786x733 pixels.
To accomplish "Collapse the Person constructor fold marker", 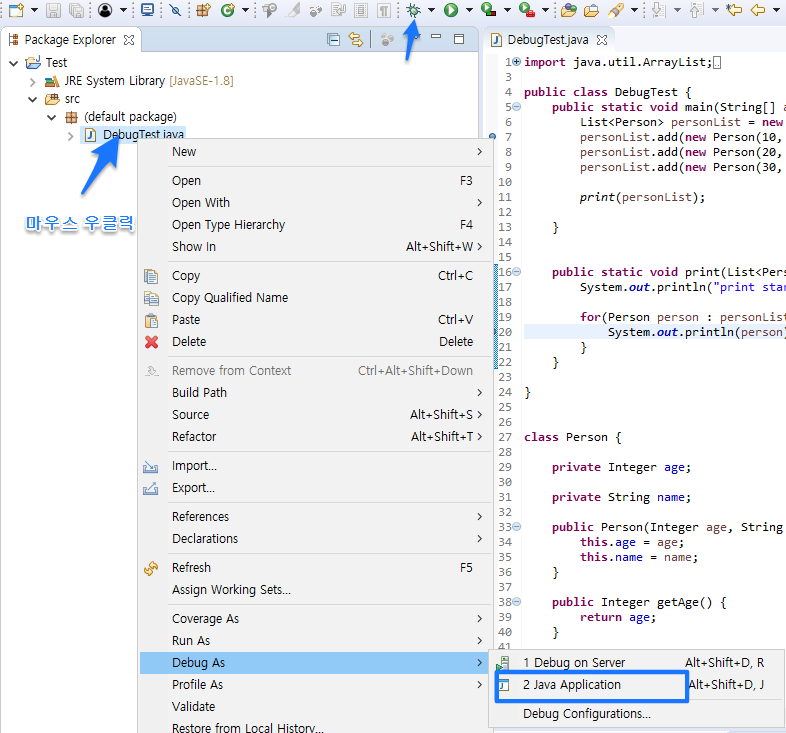I will 517,526.
